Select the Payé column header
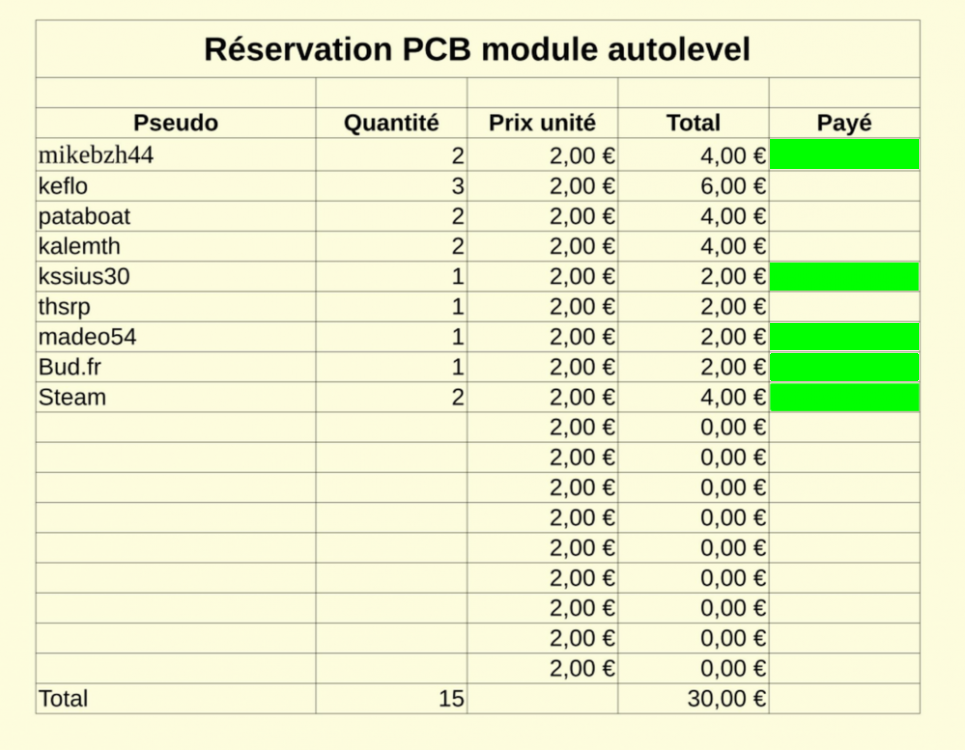 coord(844,123)
